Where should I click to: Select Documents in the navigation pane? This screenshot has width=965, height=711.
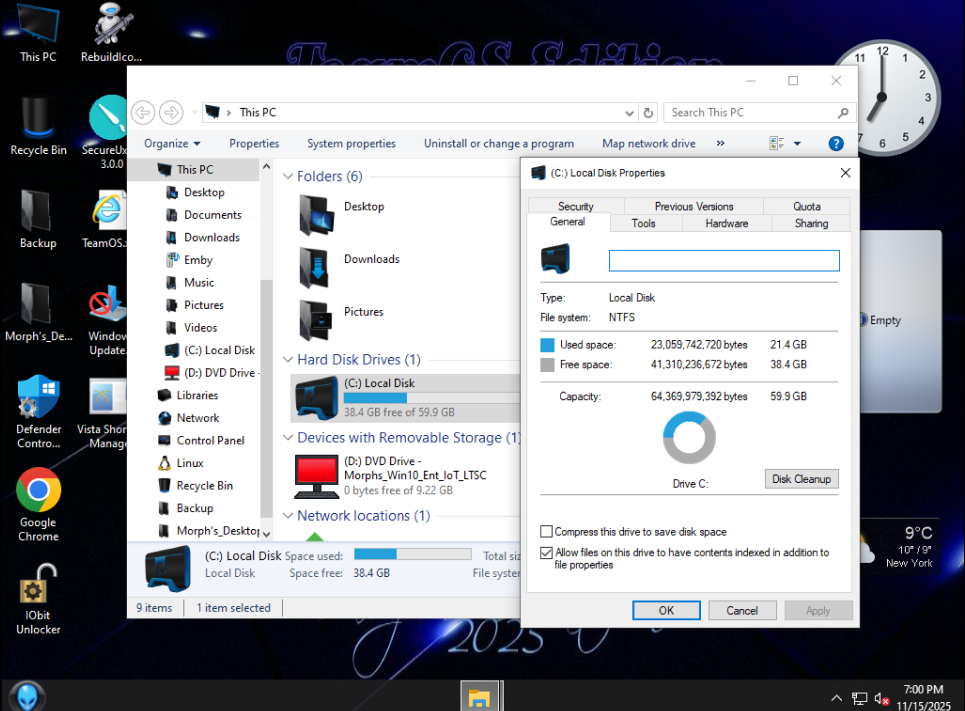click(212, 215)
